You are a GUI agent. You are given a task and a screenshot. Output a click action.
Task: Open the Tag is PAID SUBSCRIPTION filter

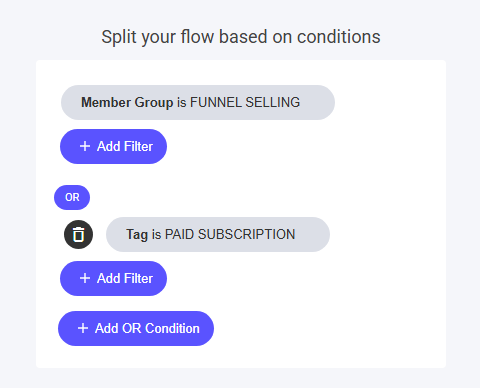tap(218, 234)
